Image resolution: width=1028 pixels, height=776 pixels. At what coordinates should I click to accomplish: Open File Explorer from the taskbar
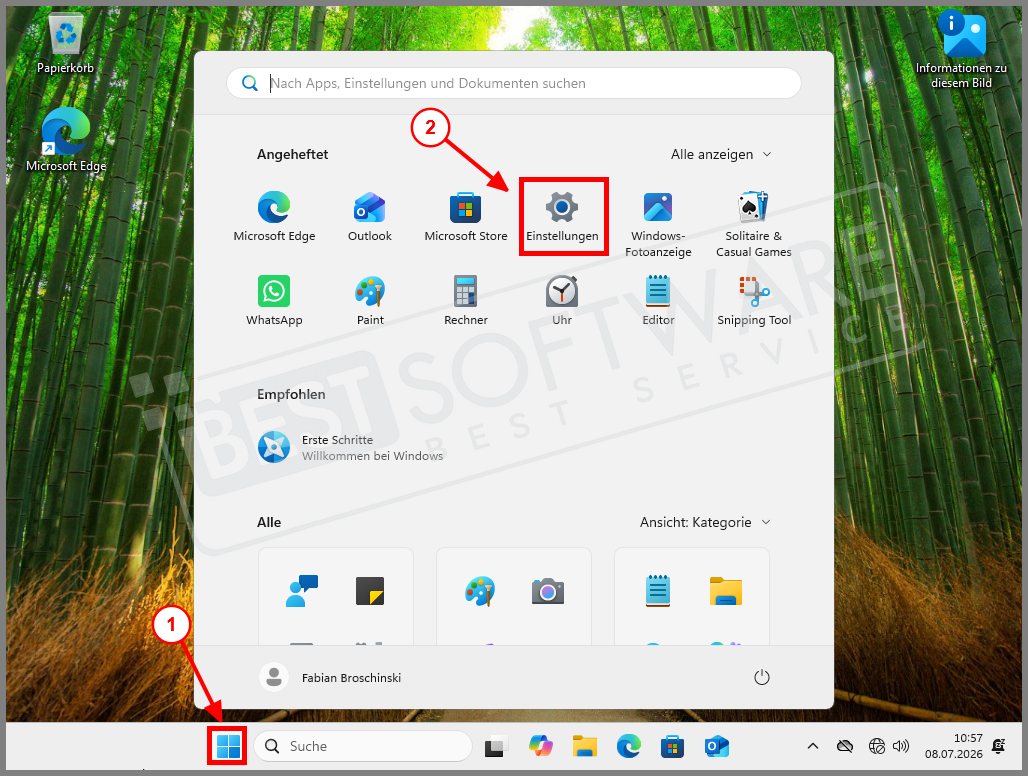[x=585, y=746]
